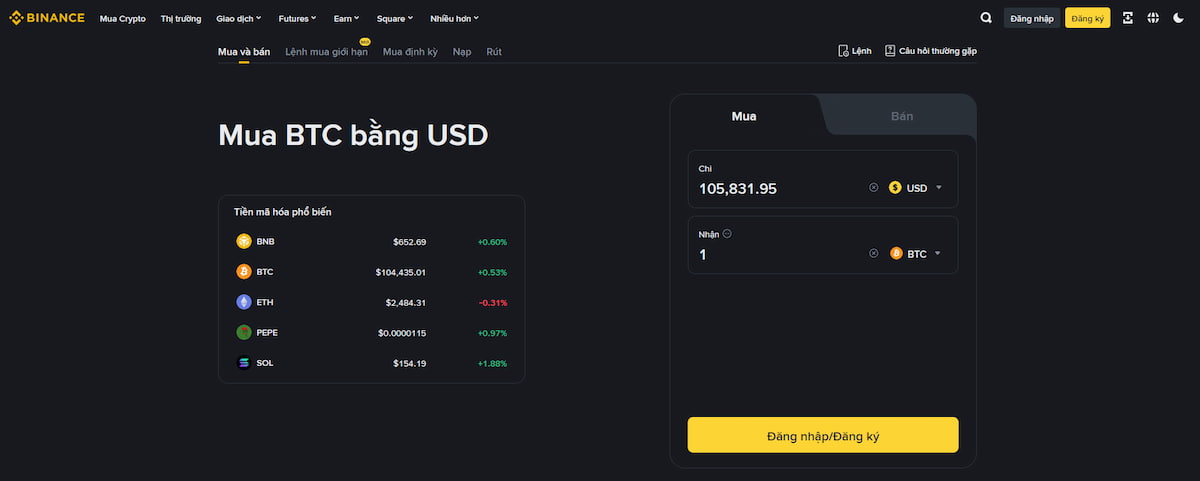
Task: Open Mua Crypto in top navigation
Action: pos(123,18)
